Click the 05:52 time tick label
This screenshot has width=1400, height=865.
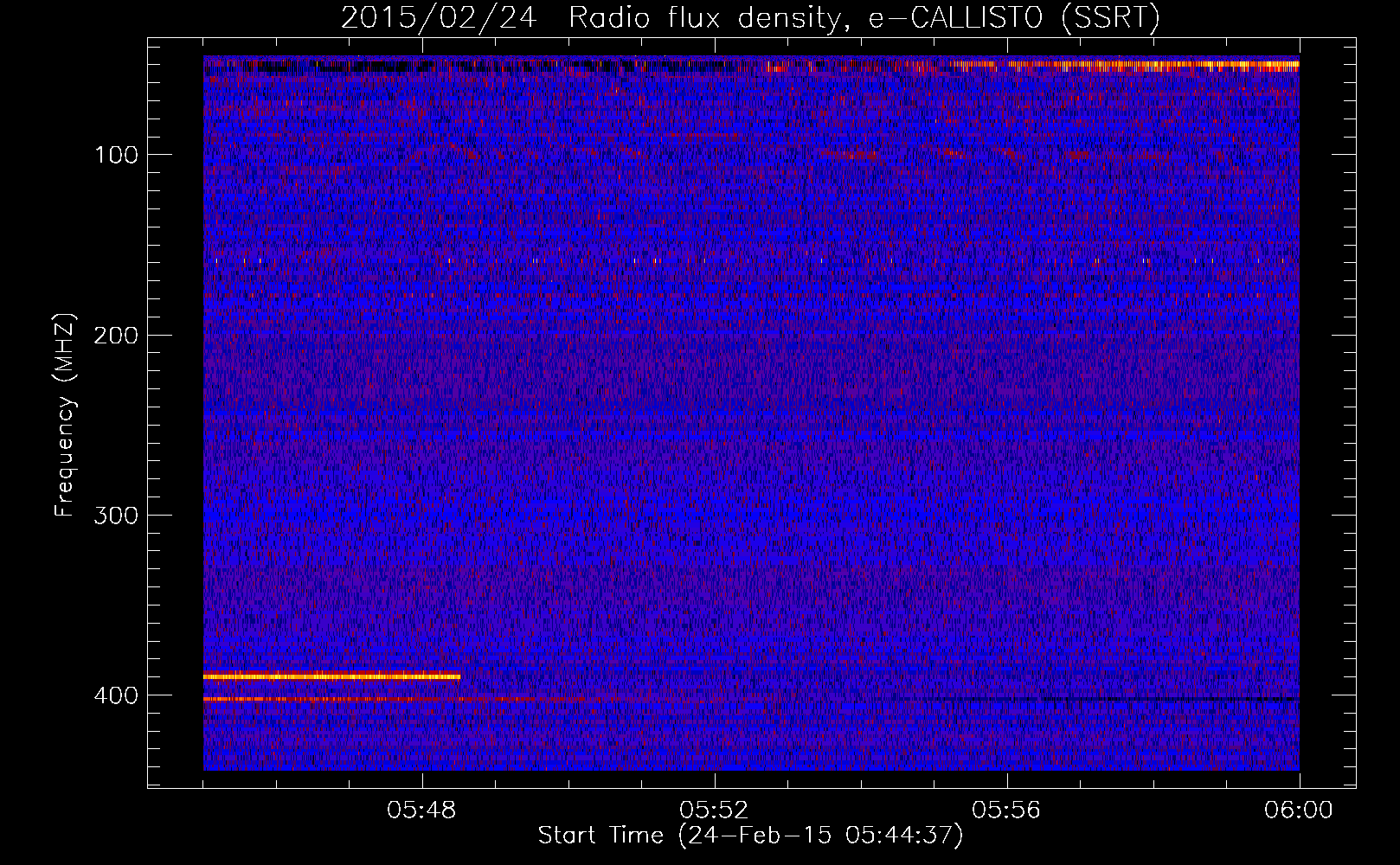pos(714,811)
